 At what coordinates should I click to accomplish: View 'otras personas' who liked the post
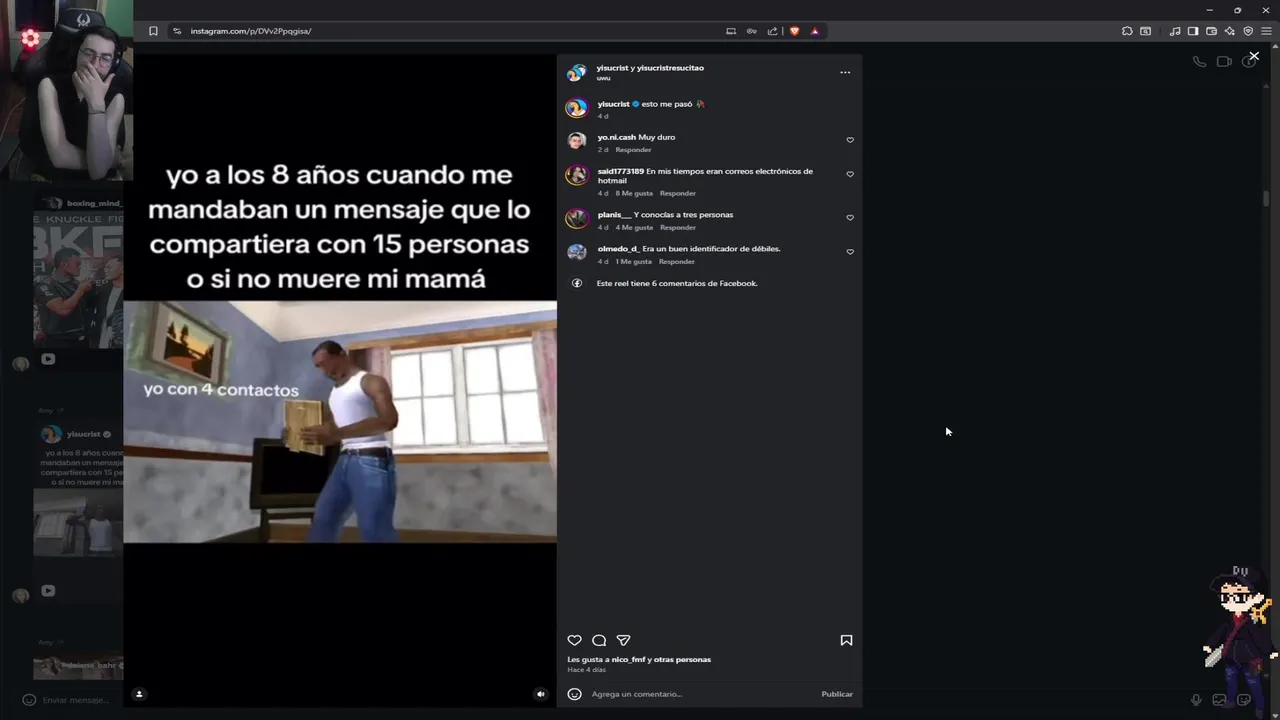tap(683, 660)
